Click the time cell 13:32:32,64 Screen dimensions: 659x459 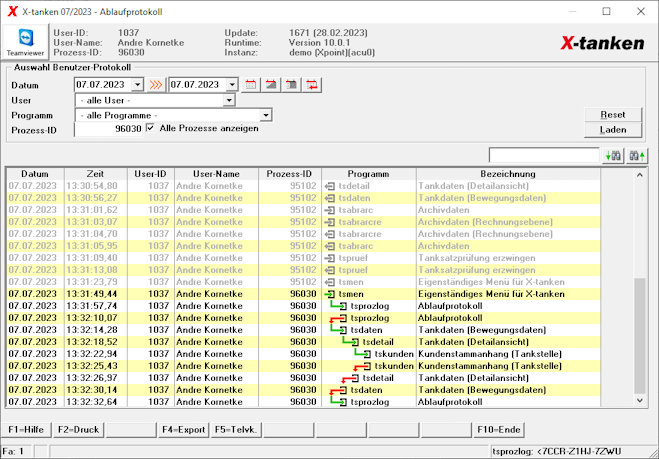coord(95,402)
